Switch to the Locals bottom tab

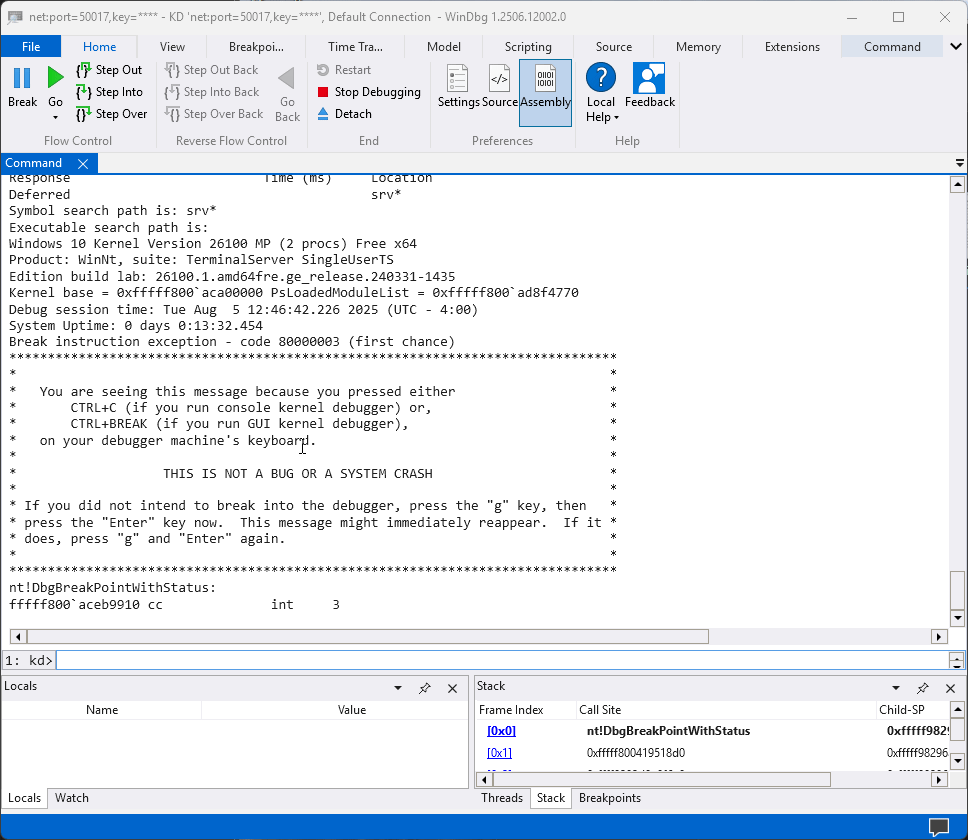click(x=24, y=798)
